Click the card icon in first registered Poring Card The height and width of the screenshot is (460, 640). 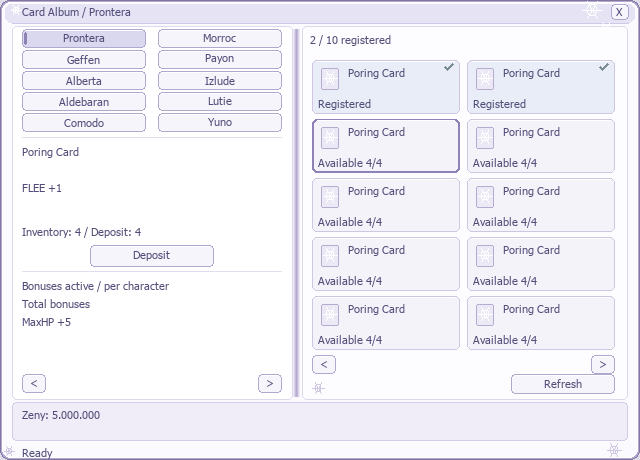click(x=330, y=79)
